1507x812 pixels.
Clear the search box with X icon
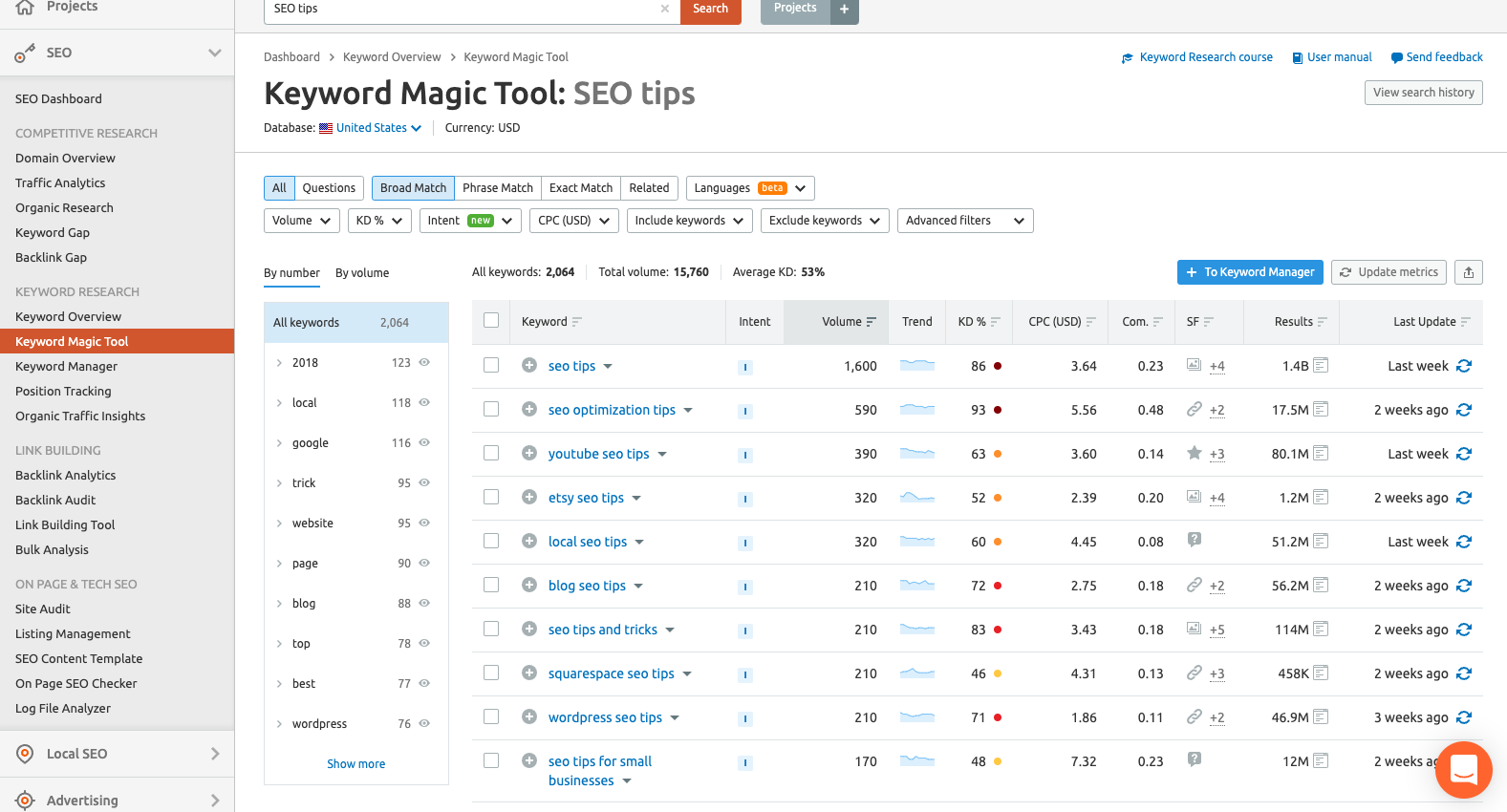pos(665,9)
